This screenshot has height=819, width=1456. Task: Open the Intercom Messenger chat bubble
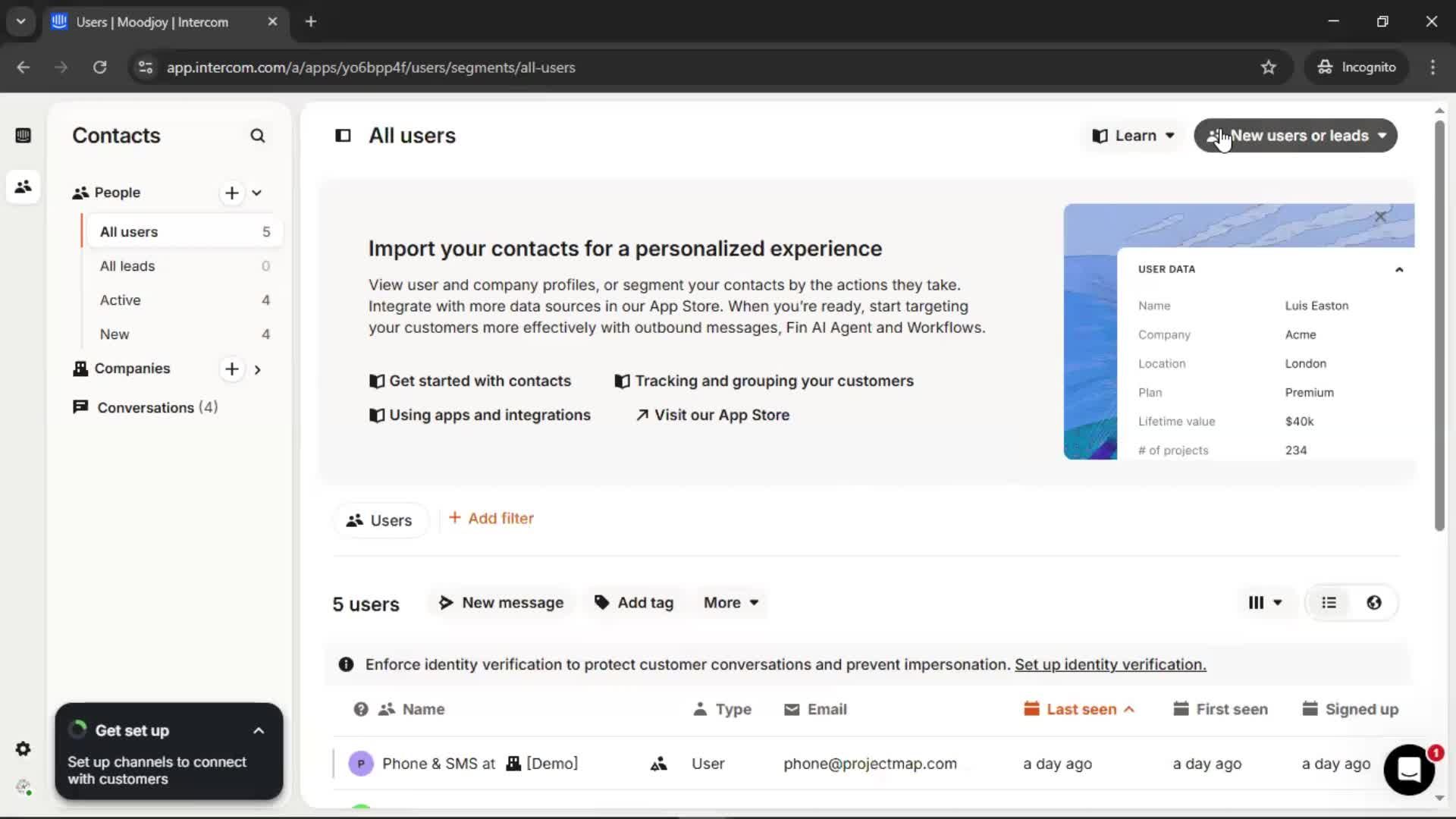(x=1409, y=770)
